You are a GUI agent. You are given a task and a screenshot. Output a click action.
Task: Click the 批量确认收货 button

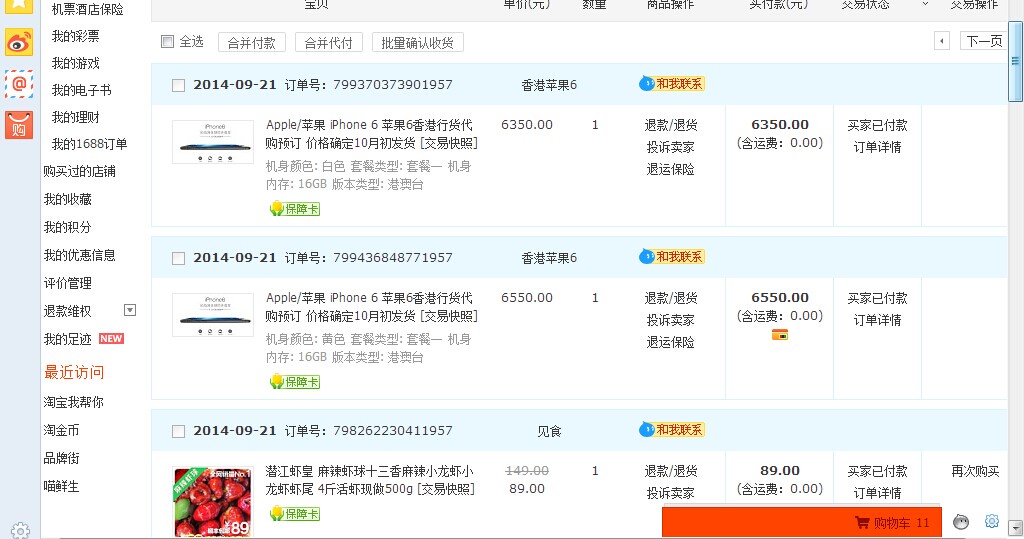pyautogui.click(x=417, y=42)
